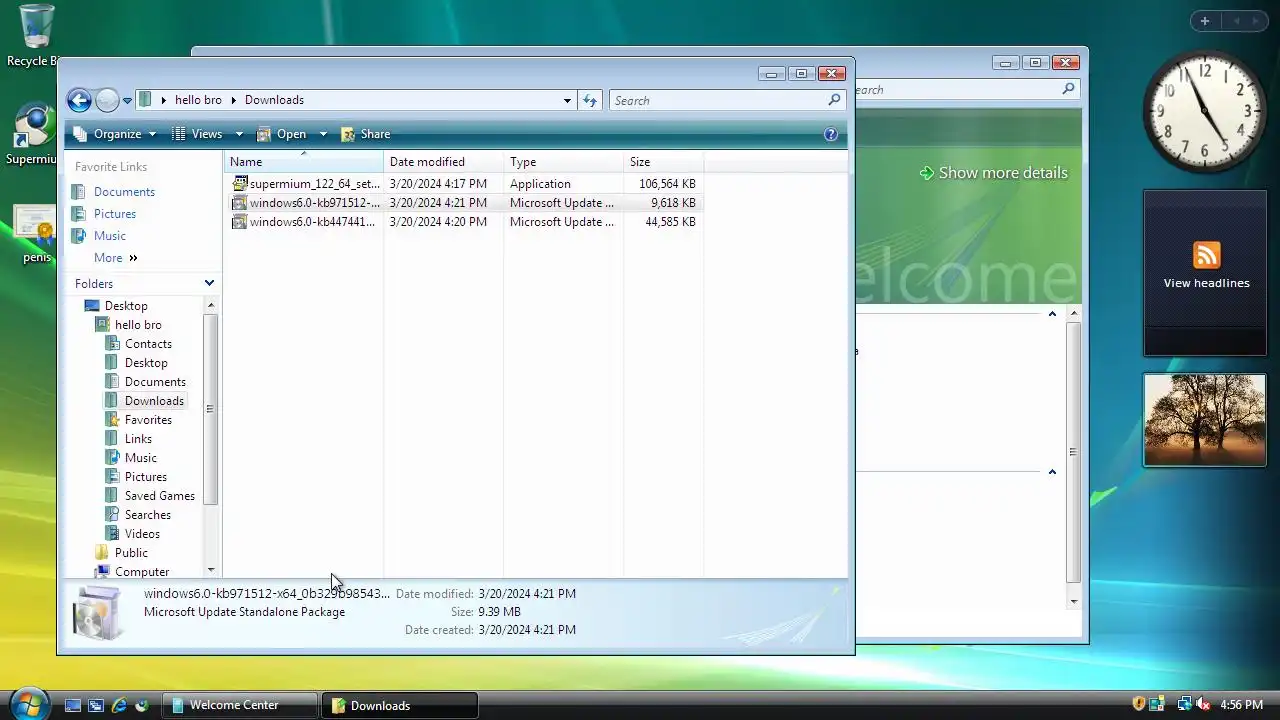Click the 'hello bro' breadcrumb in address bar

[198, 100]
